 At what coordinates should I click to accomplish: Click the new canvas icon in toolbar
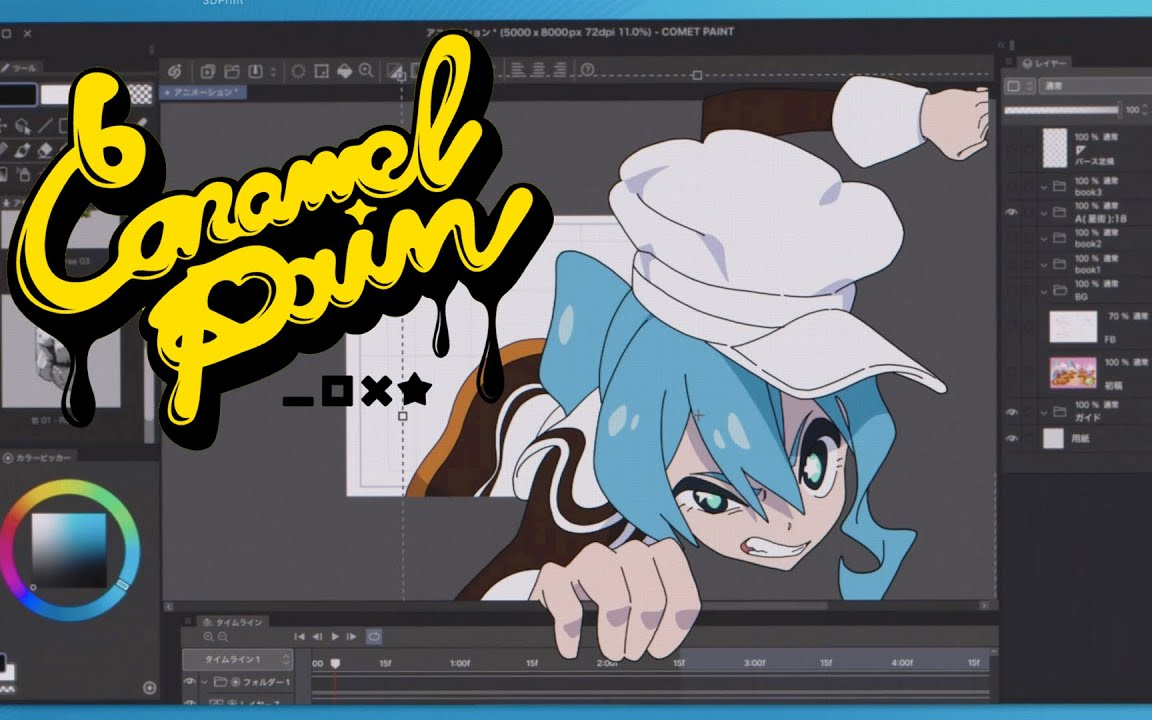208,71
